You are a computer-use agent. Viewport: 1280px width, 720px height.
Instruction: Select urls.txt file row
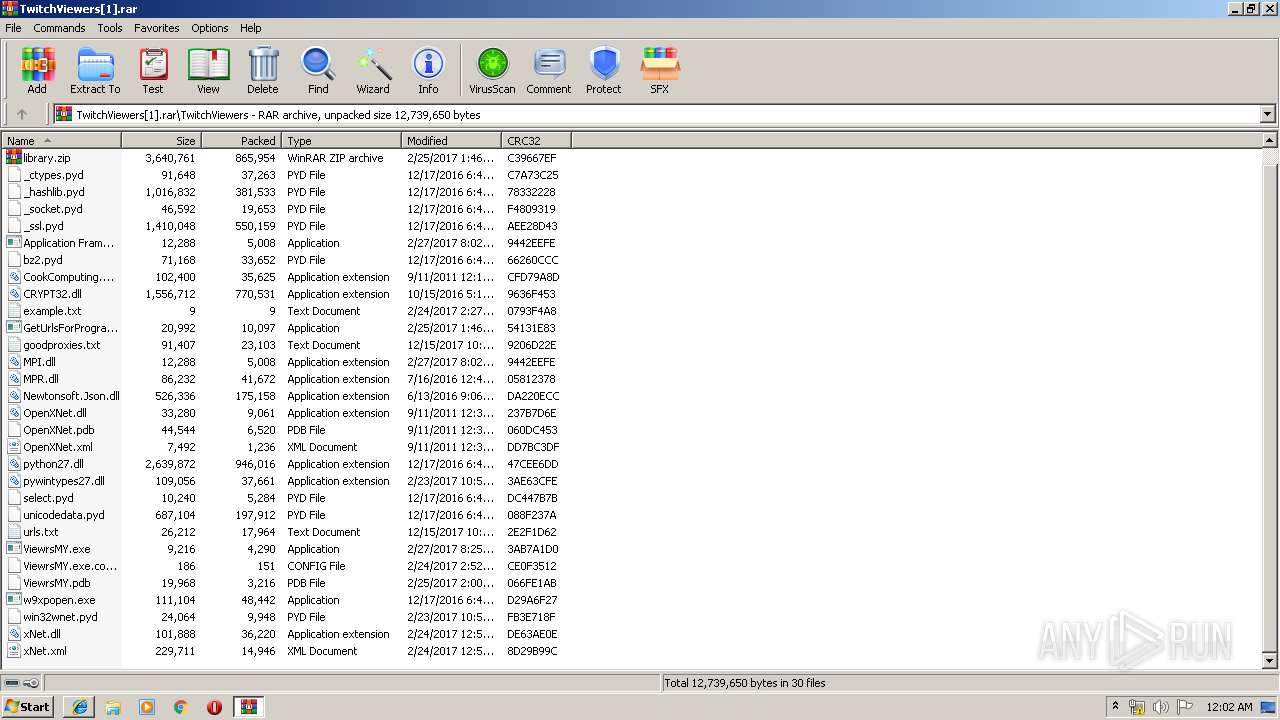pos(283,532)
